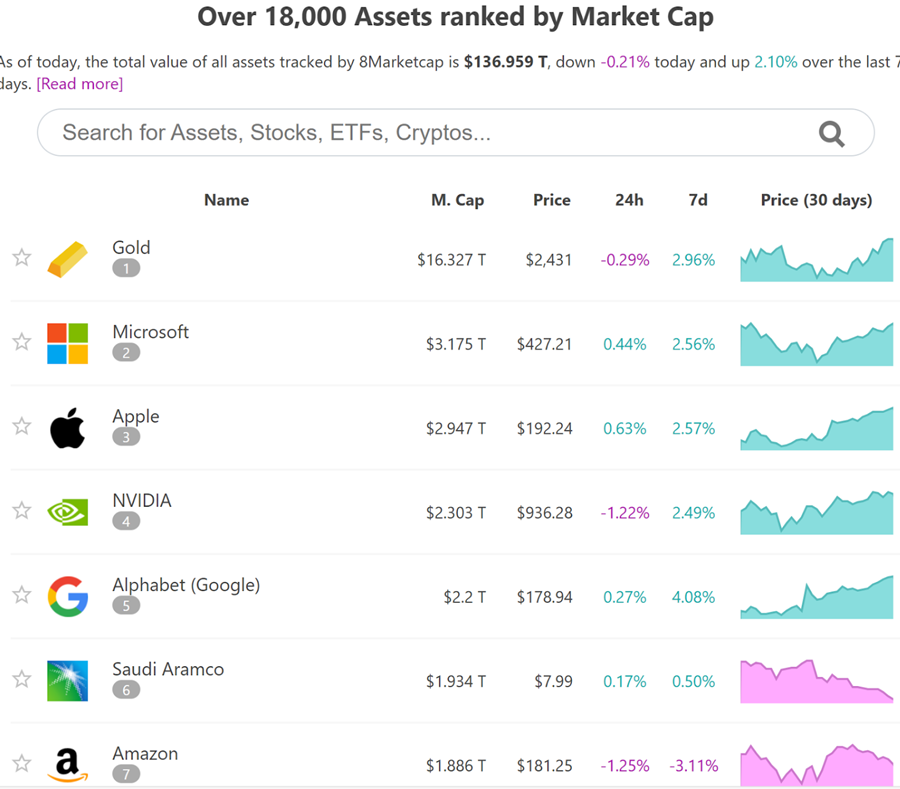Open the Read more link
This screenshot has width=900, height=789.
80,84
